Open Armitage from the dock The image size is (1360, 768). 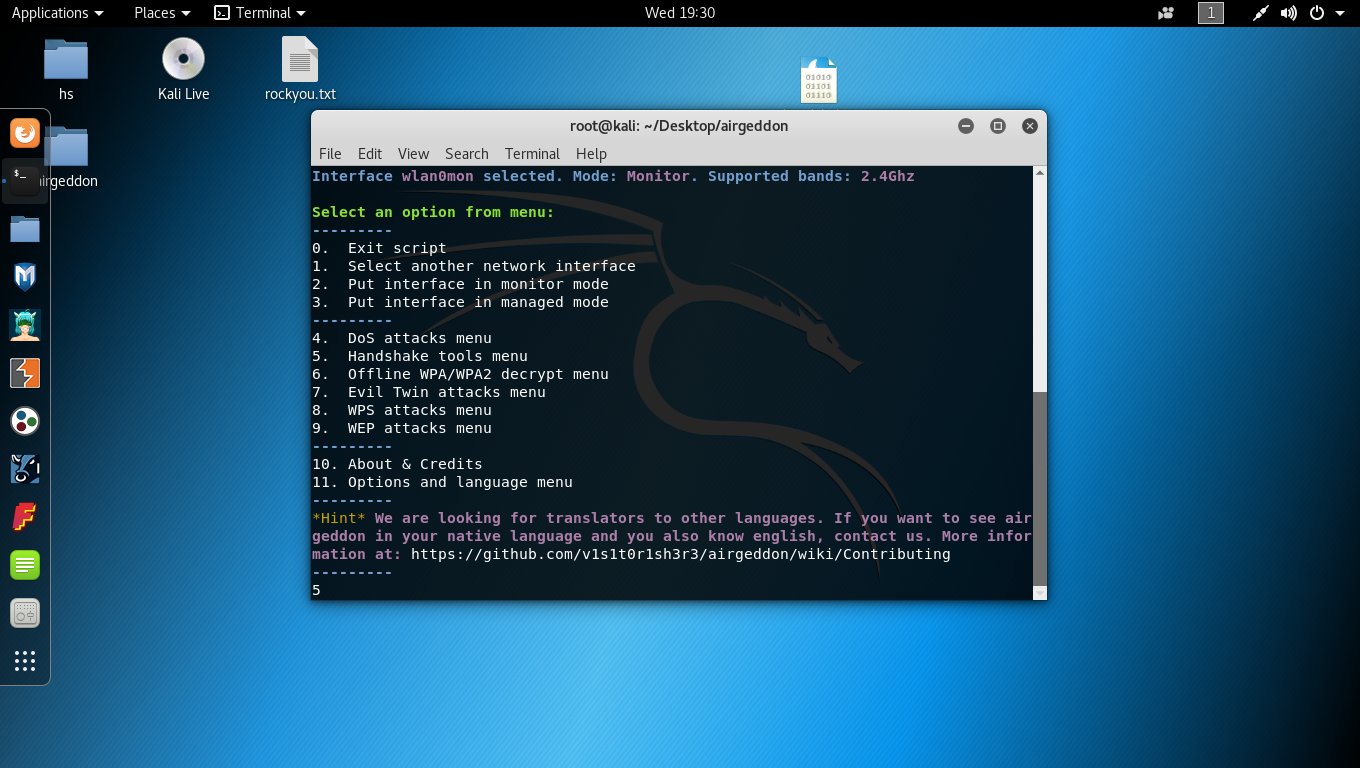(x=25, y=325)
